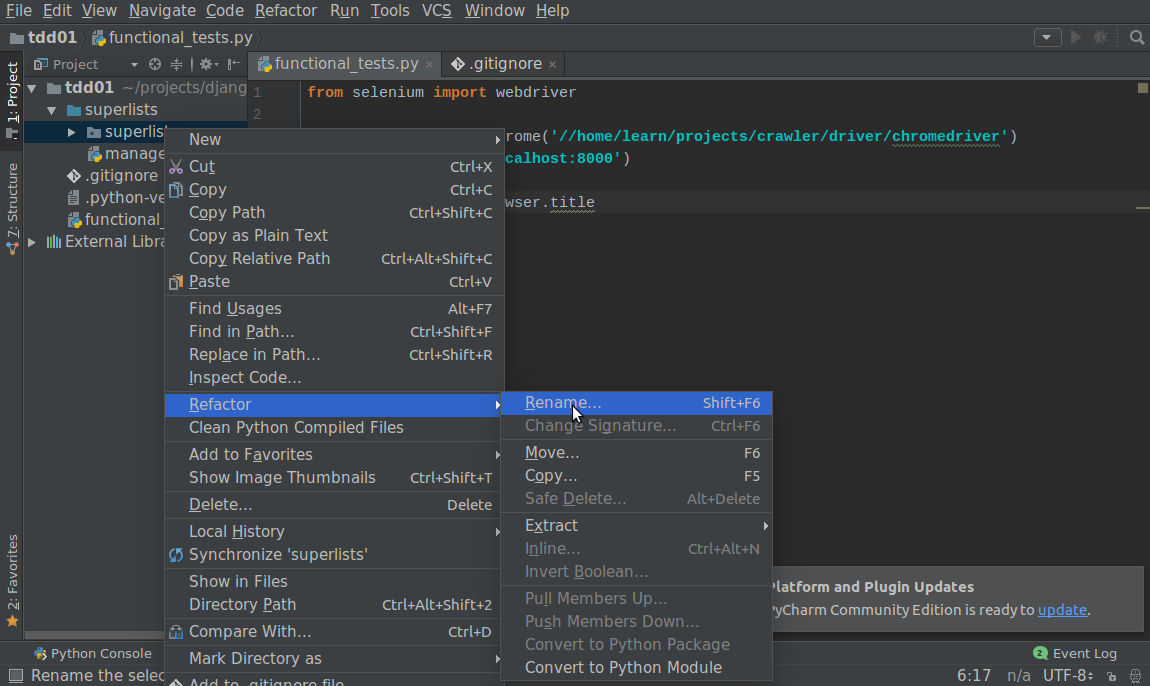Open the Project panel settings gear

(x=205, y=64)
